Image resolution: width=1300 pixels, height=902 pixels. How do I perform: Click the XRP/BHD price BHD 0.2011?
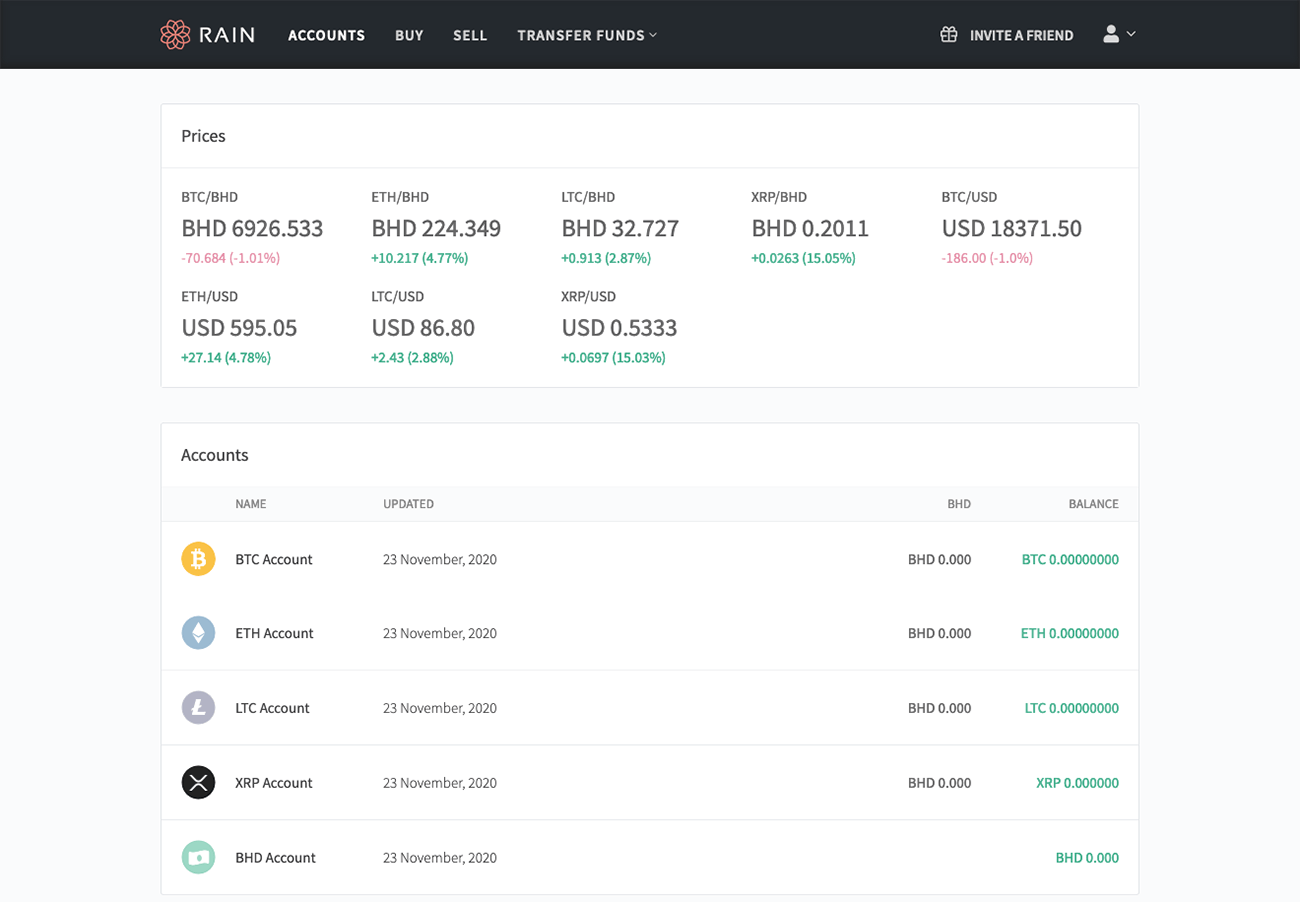click(810, 228)
